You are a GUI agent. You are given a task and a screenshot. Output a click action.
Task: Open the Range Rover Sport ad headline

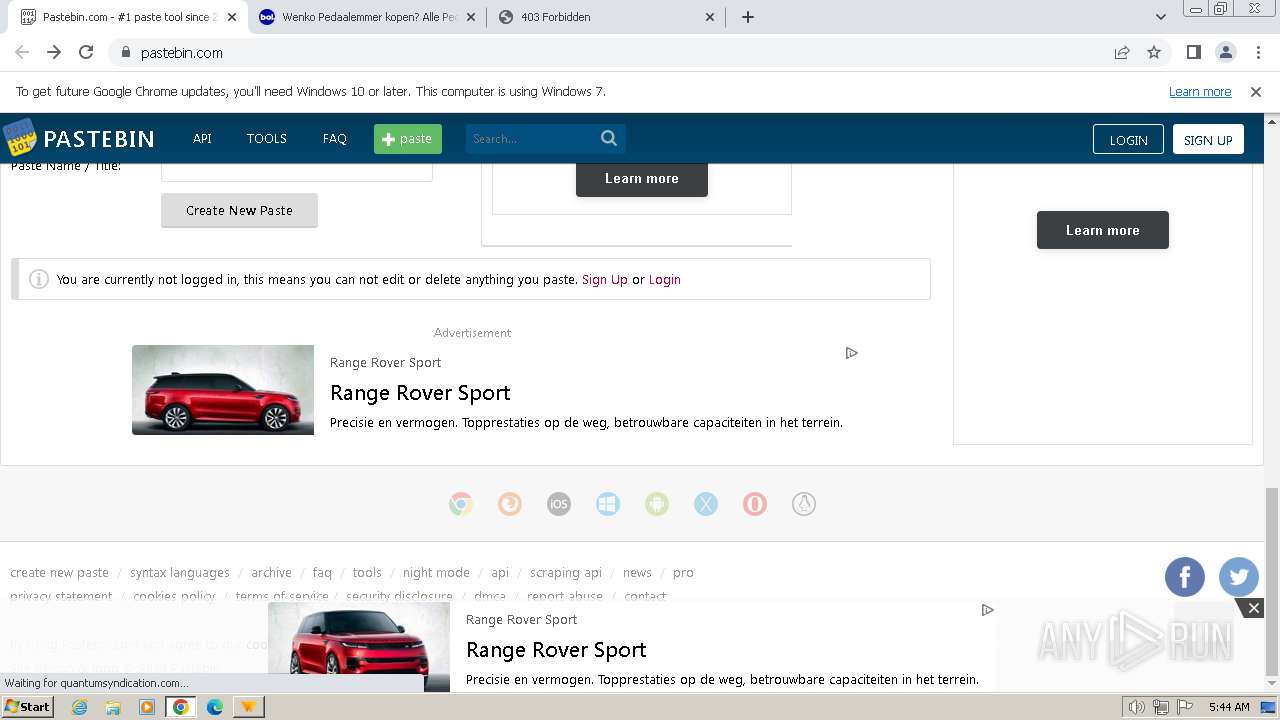[420, 393]
